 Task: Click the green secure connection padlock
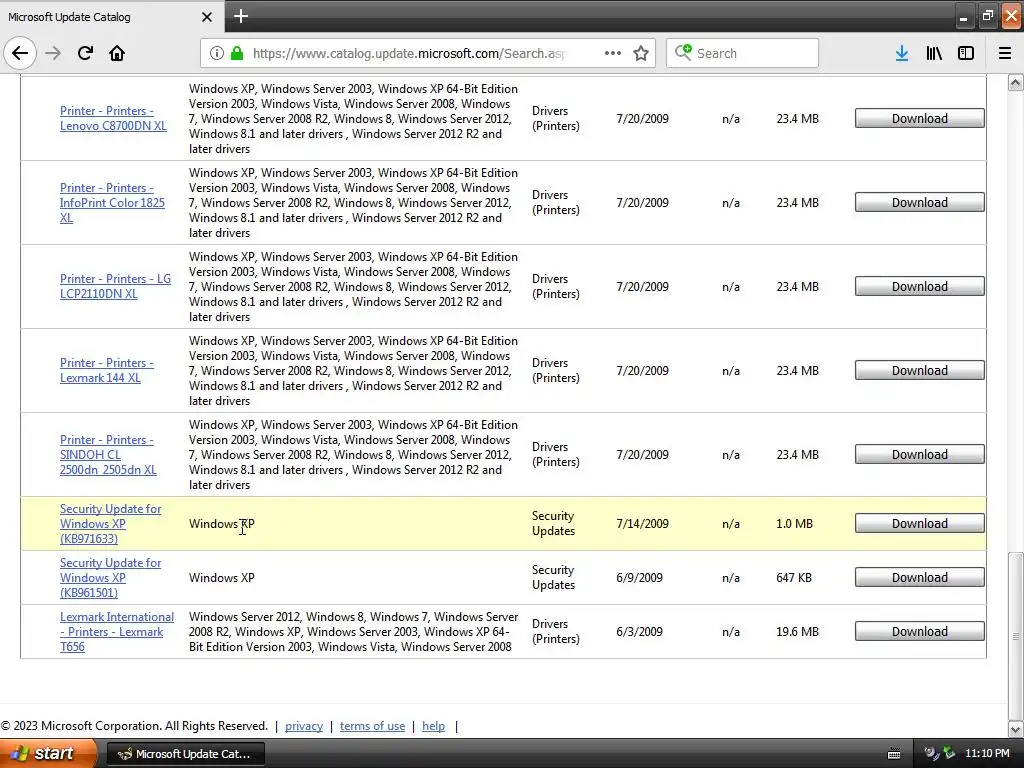click(237, 53)
